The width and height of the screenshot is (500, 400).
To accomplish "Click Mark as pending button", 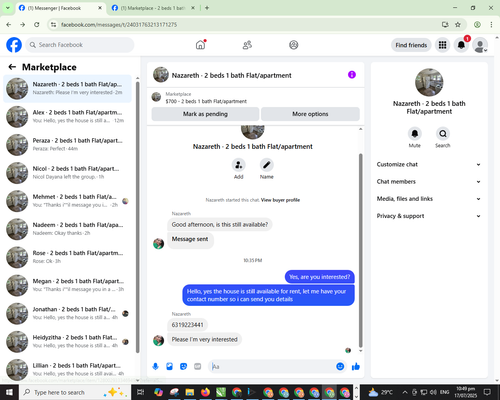I will (205, 114).
